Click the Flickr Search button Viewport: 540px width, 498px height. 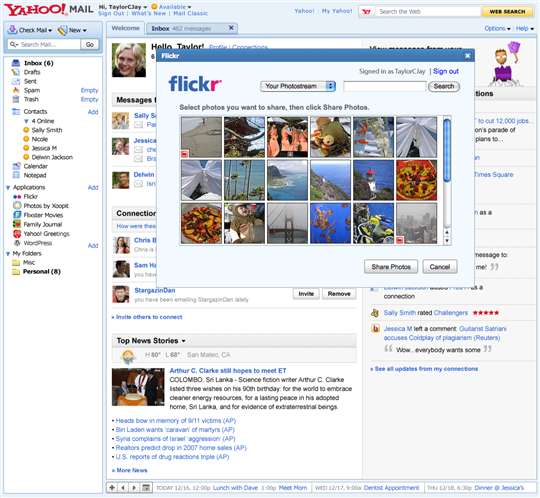point(444,86)
